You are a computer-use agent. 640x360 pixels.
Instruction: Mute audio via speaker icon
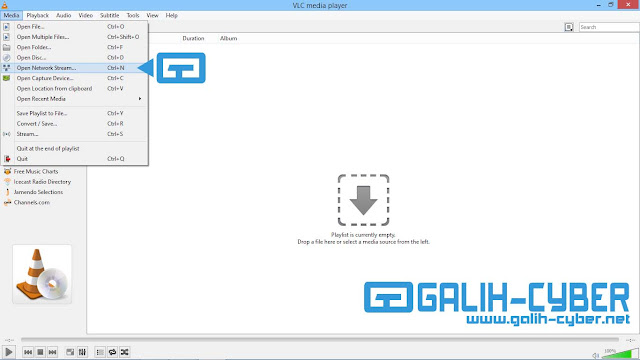click(x=596, y=356)
